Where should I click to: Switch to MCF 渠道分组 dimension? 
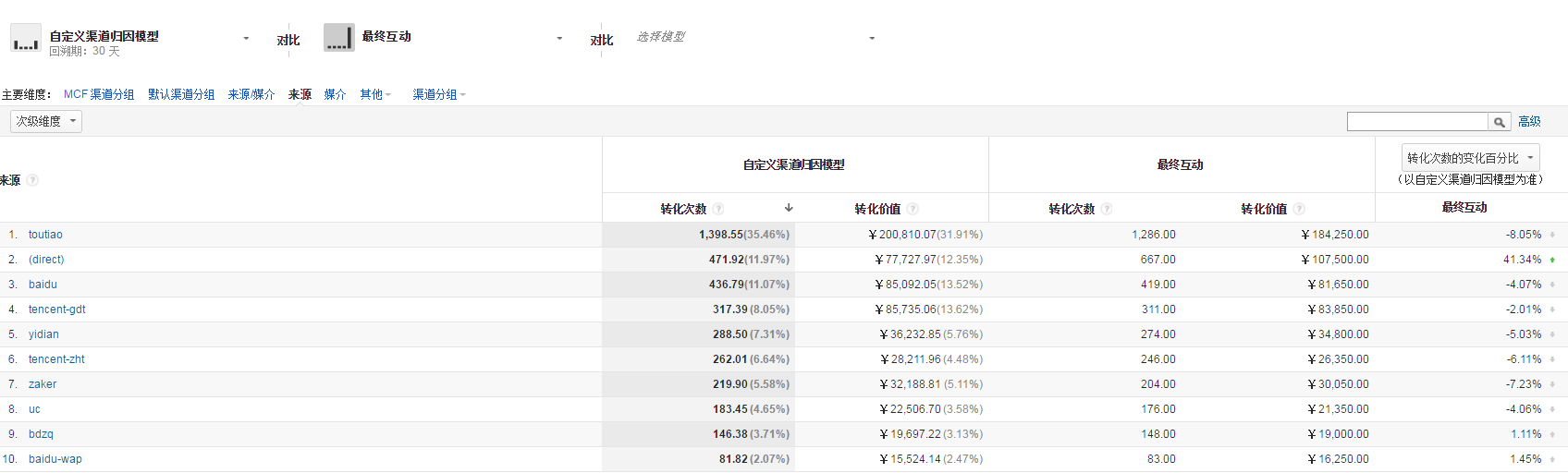99,94
